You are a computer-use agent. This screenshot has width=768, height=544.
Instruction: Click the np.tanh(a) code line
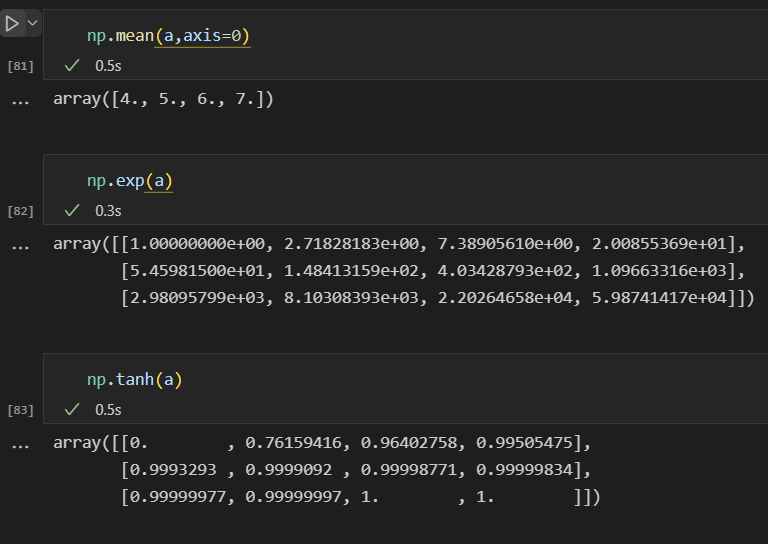coord(135,379)
